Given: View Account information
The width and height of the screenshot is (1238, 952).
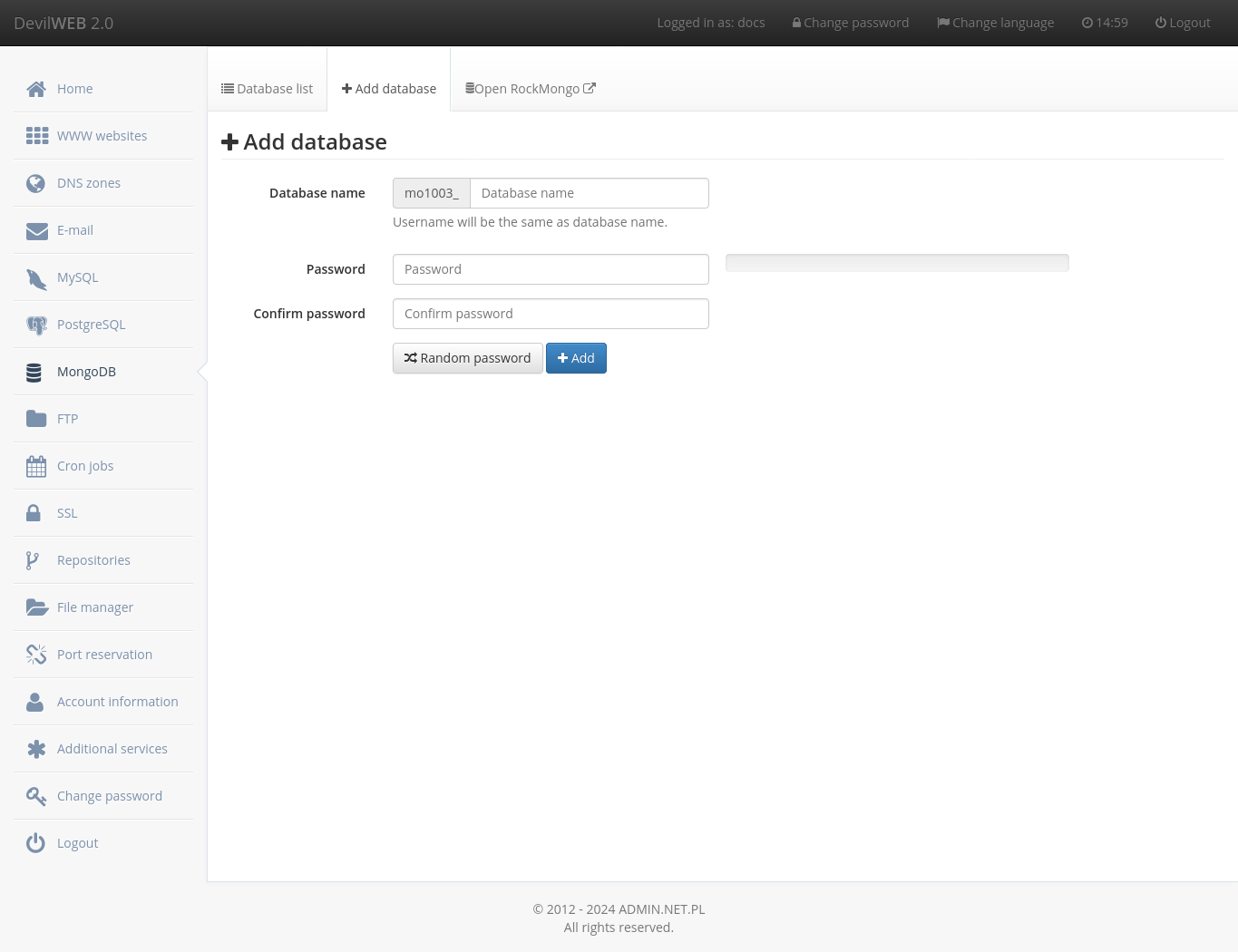Looking at the screenshot, I should (x=117, y=701).
